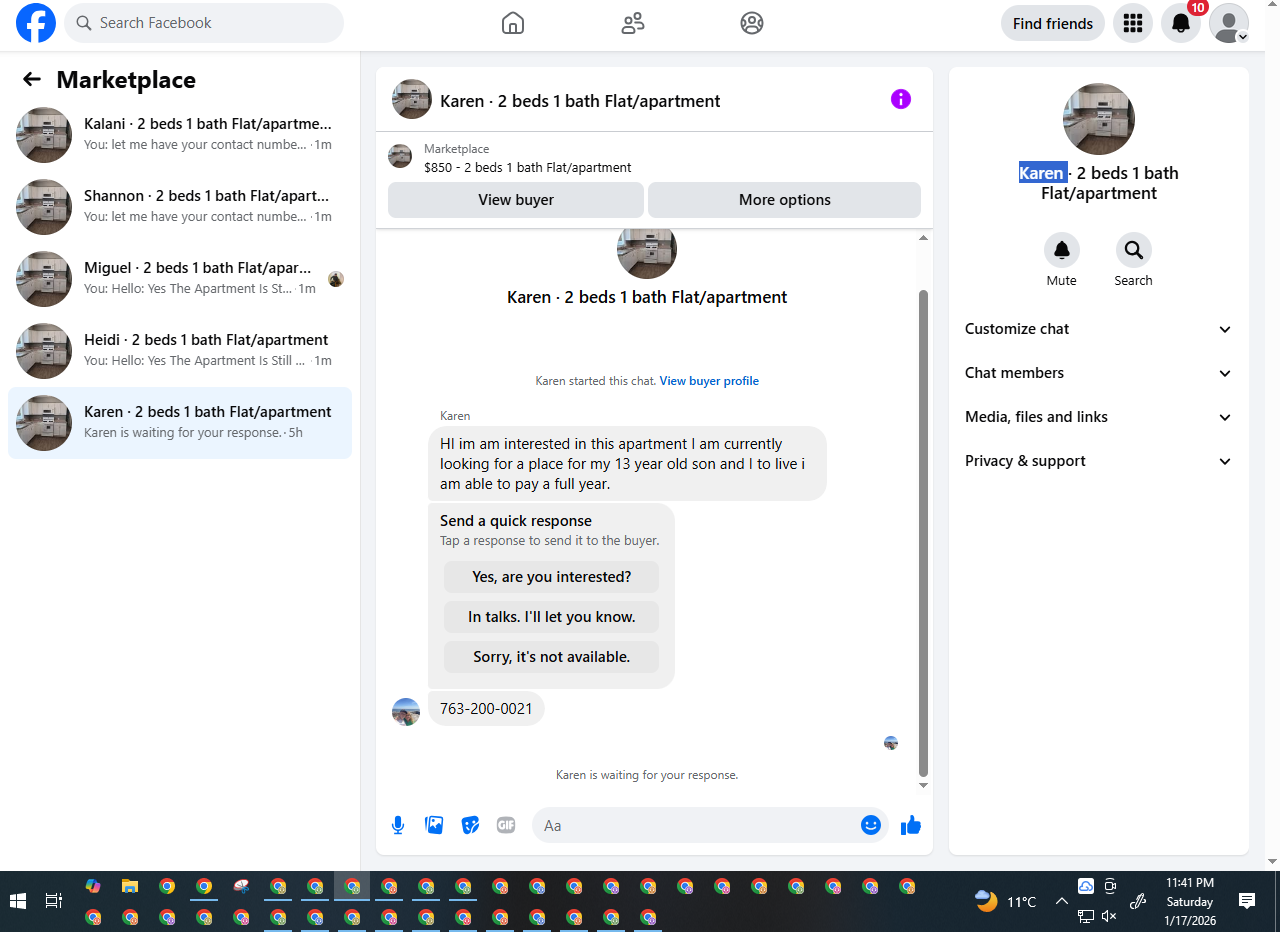Image resolution: width=1280 pixels, height=932 pixels.
Task: Choose a sticker using sticker icon
Action: tap(470, 825)
